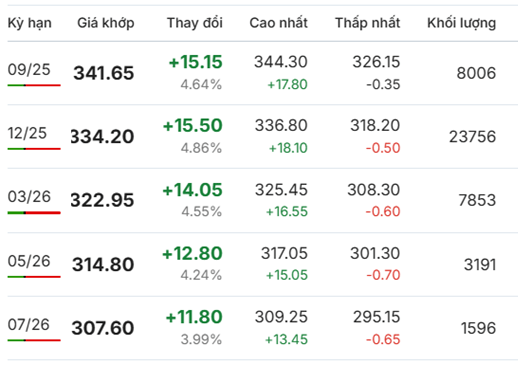This screenshot has height=365, width=518.
Task: Click the +15.50 change value
Action: (x=193, y=125)
